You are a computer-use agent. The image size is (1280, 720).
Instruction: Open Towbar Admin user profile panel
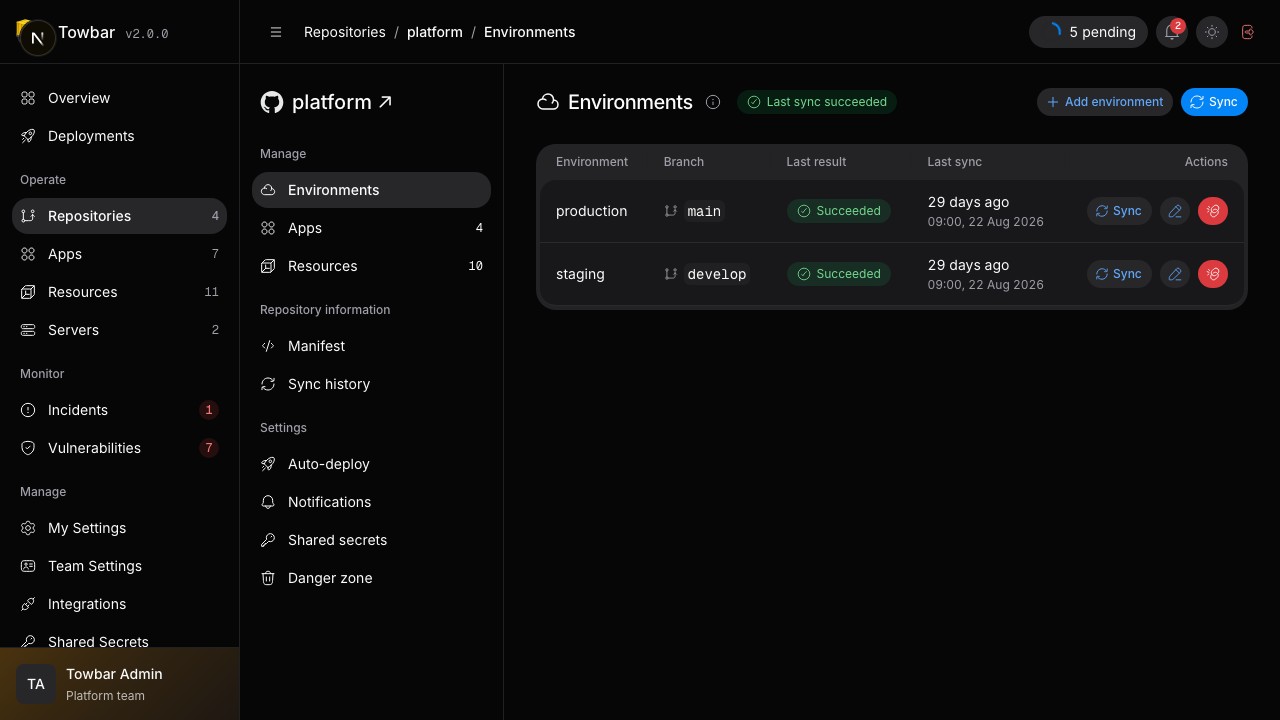119,684
